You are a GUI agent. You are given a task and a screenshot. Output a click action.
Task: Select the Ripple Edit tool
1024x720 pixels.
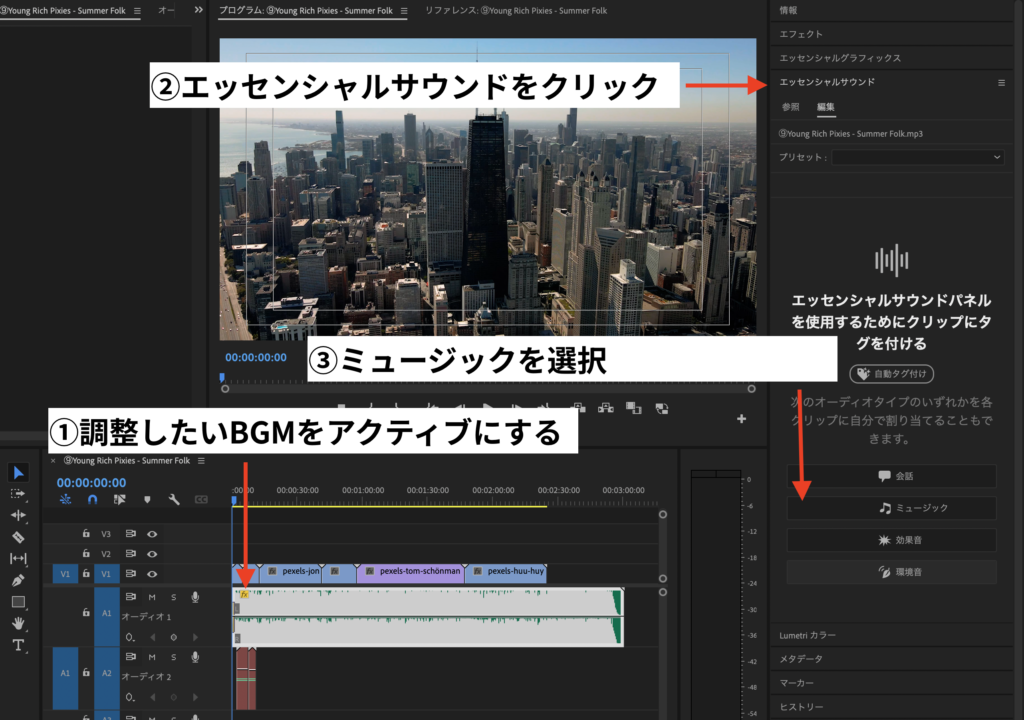click(19, 515)
